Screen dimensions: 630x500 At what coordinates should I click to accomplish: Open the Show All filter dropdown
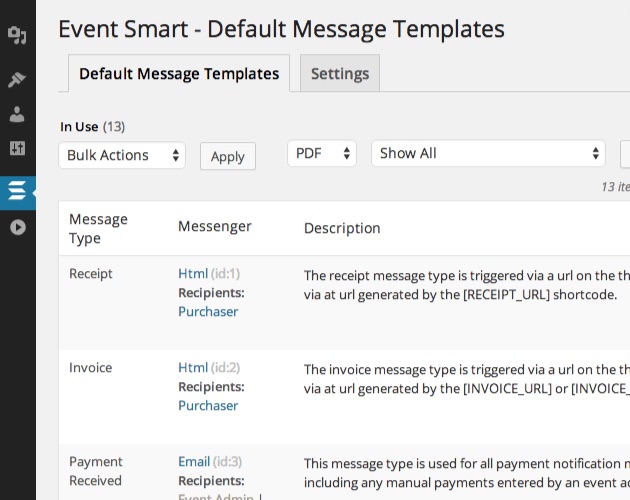pyautogui.click(x=488, y=153)
